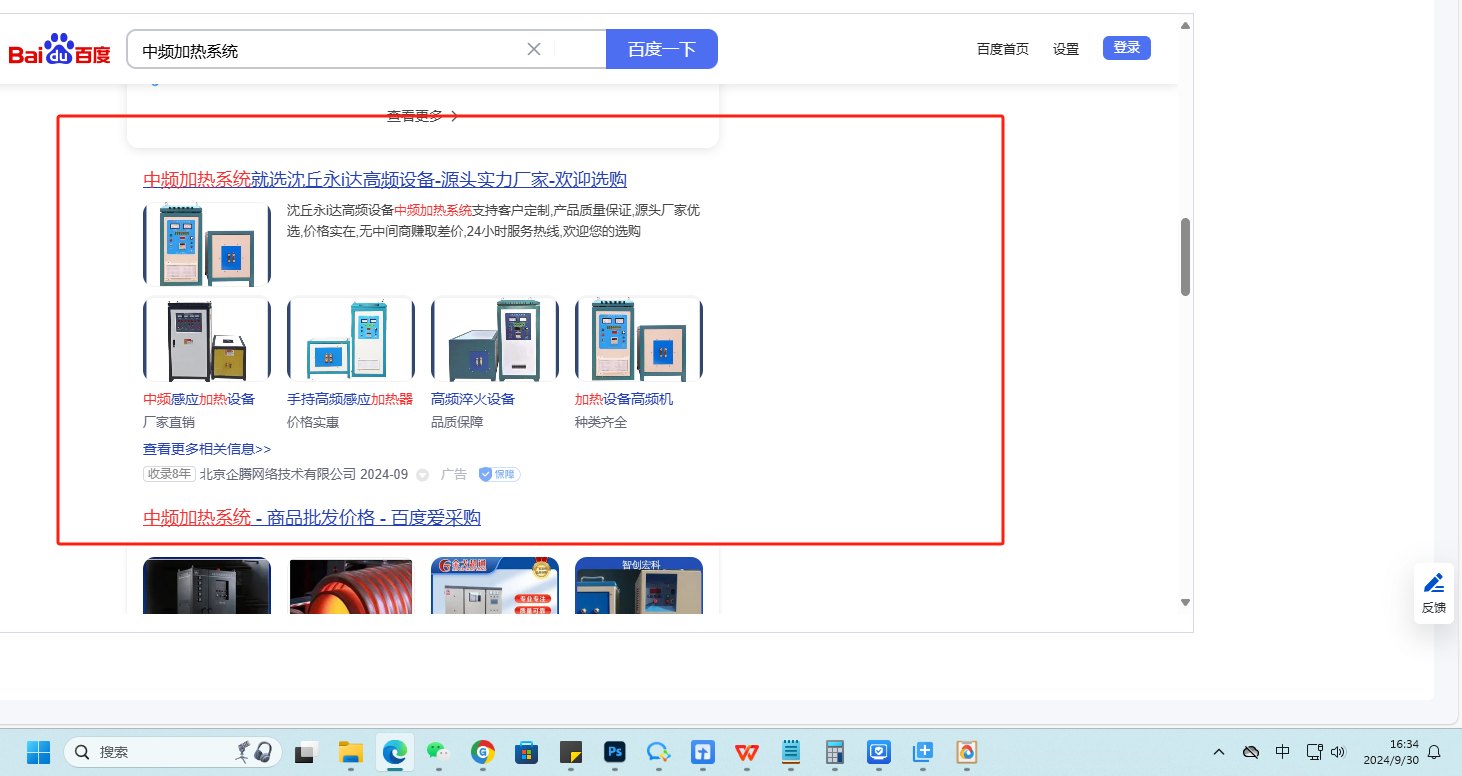Open Microsoft Store from the taskbar

click(527, 752)
